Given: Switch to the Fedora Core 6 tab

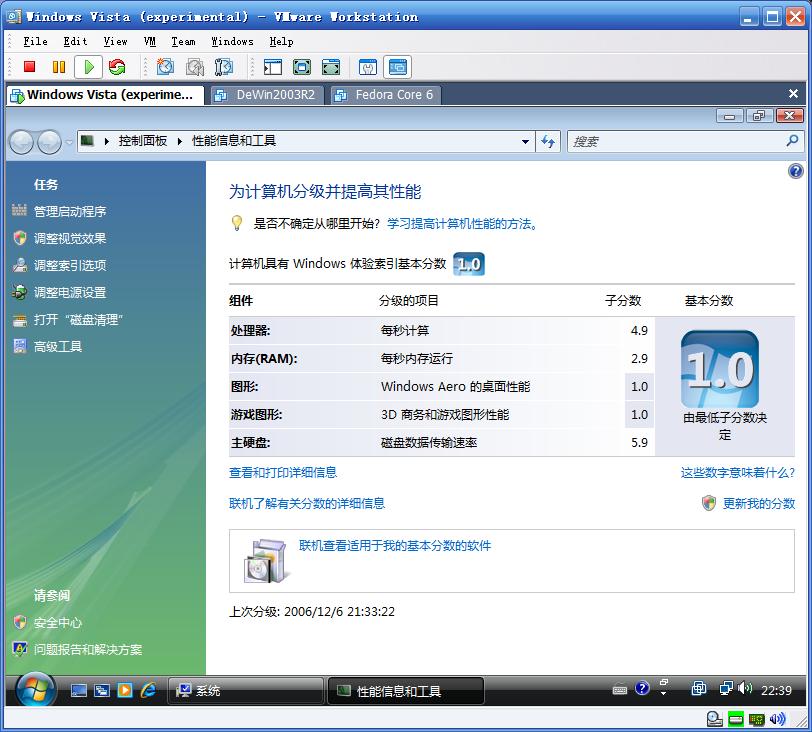Looking at the screenshot, I should [384, 95].
